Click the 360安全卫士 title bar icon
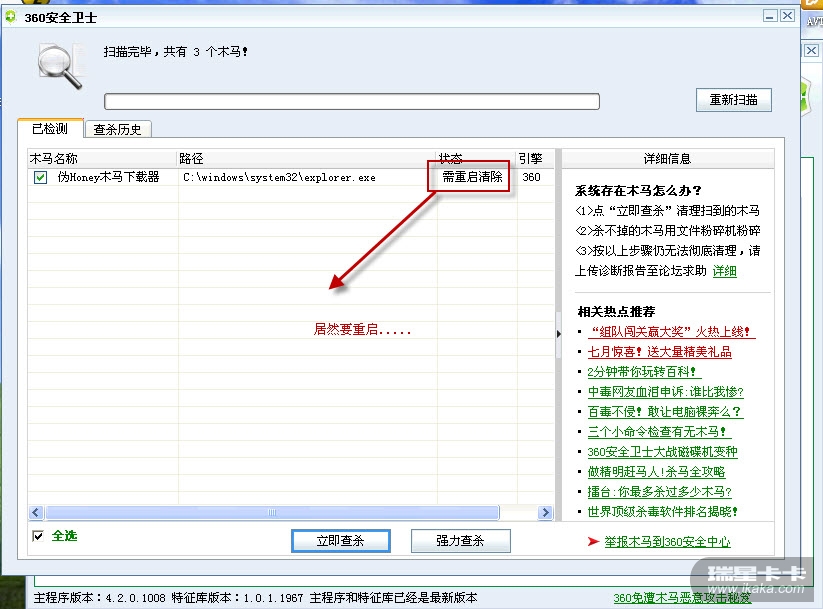823x609 pixels. click(x=10, y=17)
